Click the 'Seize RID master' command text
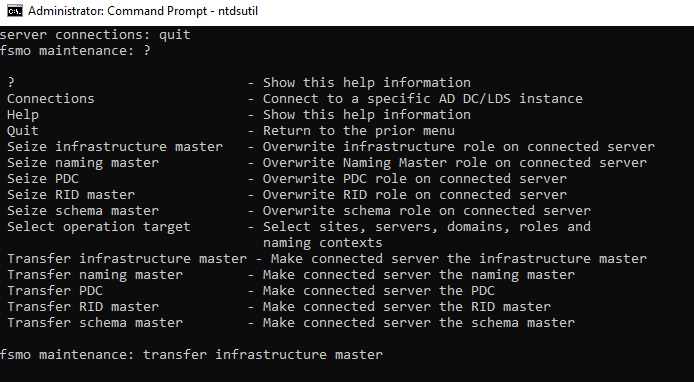Screen dimensions: 694x382 71,195
